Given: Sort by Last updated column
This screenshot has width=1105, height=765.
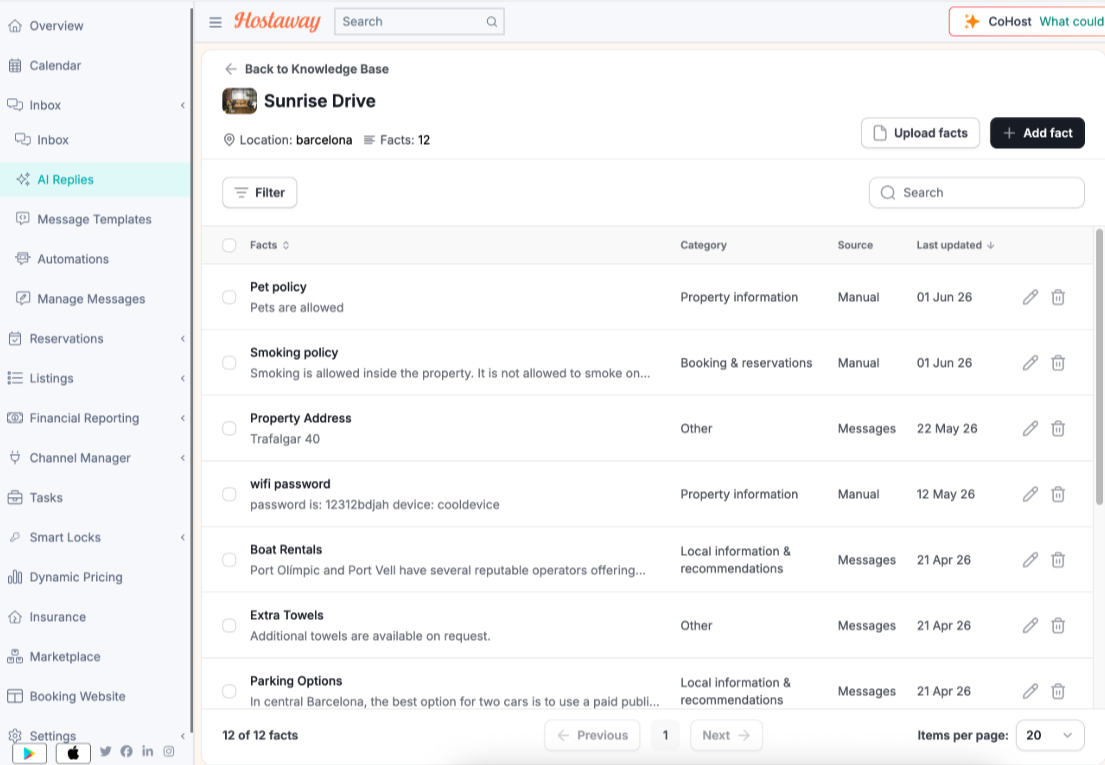Looking at the screenshot, I should coord(955,245).
